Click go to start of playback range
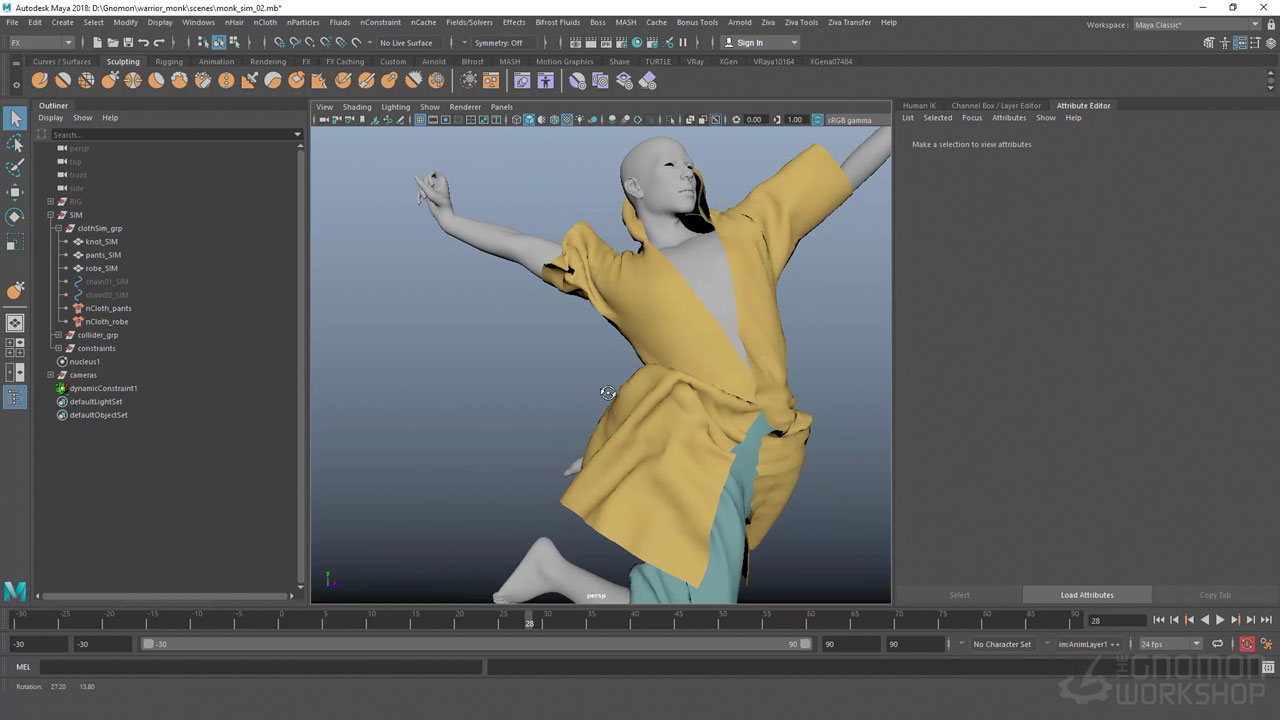1280x720 pixels. click(1159, 620)
